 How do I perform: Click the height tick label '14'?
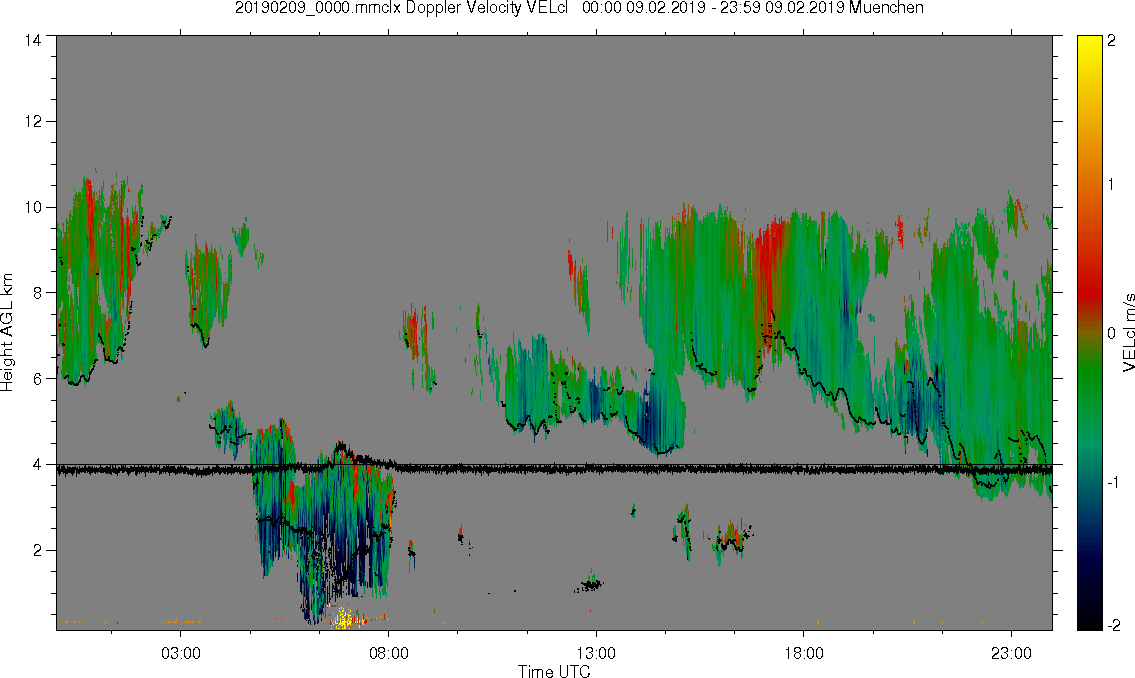tap(32, 41)
